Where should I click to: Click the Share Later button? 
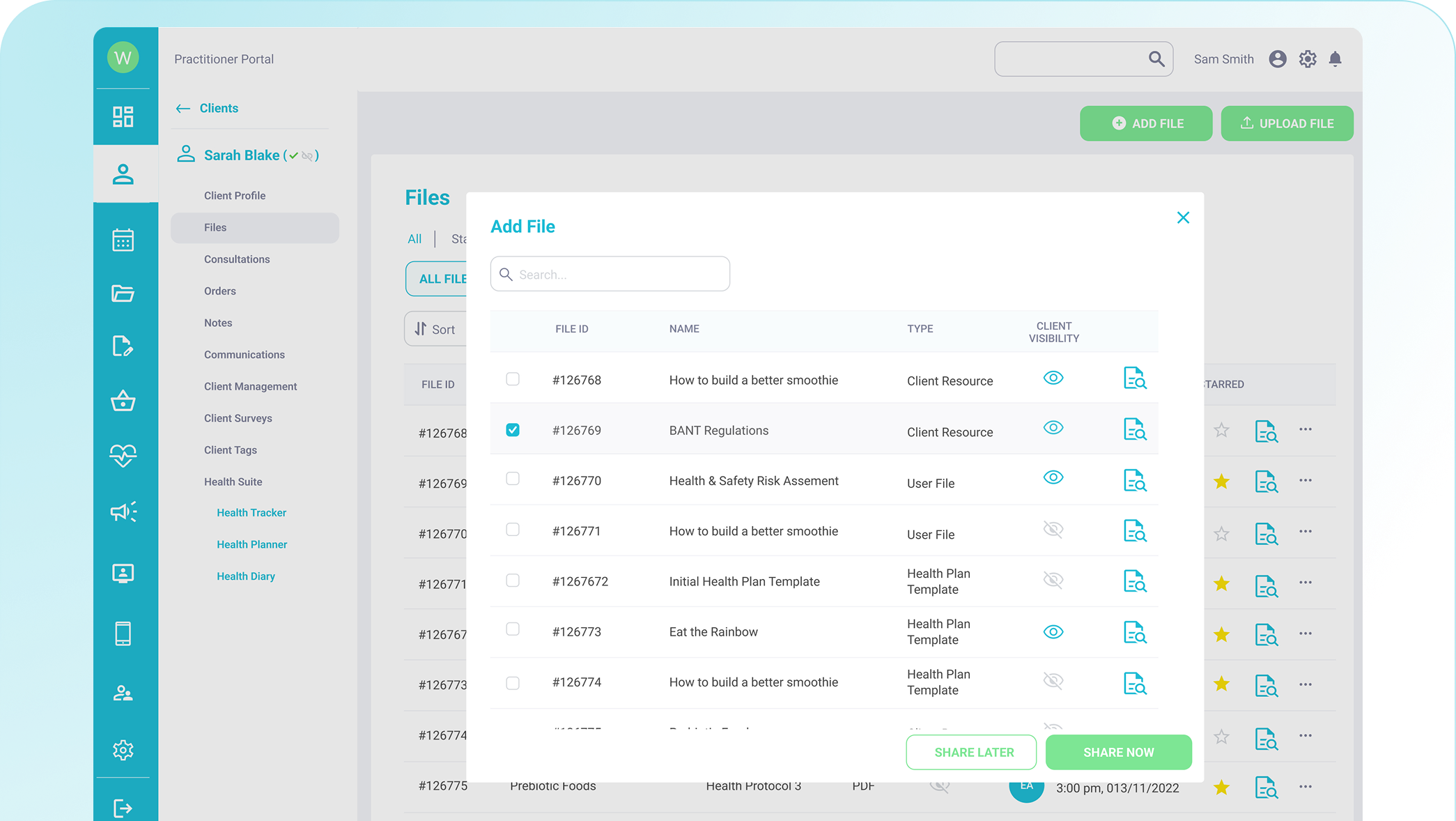click(973, 752)
